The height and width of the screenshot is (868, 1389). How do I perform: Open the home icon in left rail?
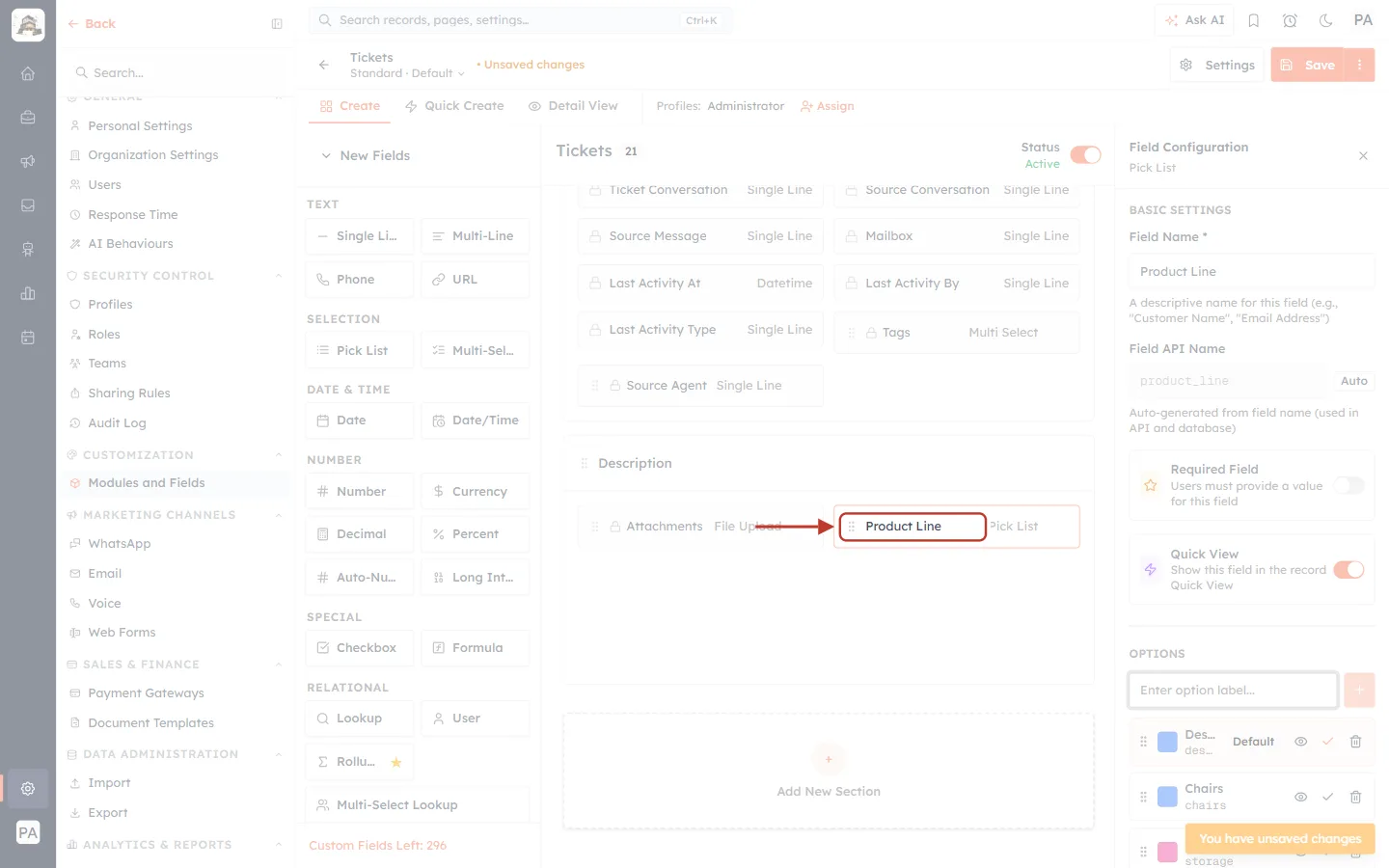(x=28, y=73)
